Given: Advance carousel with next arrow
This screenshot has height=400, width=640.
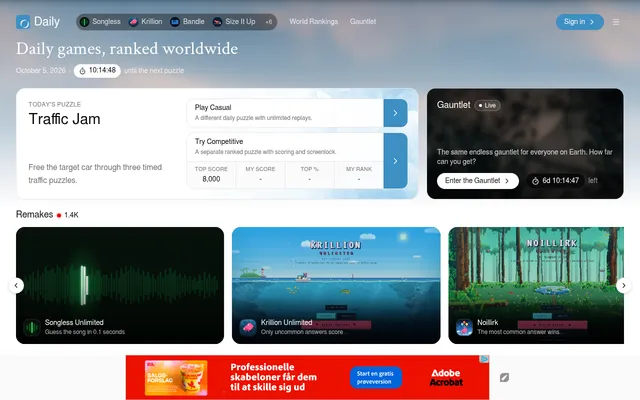Looking at the screenshot, I should click(624, 285).
